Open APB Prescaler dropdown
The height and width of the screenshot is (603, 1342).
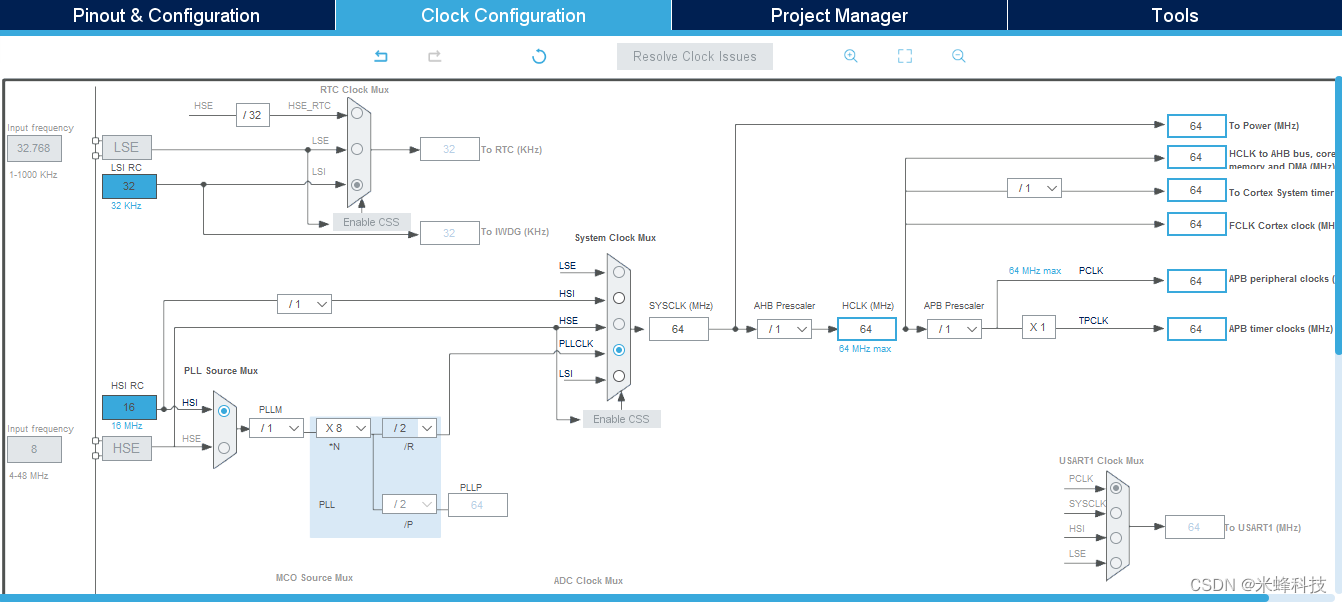[x=954, y=329]
